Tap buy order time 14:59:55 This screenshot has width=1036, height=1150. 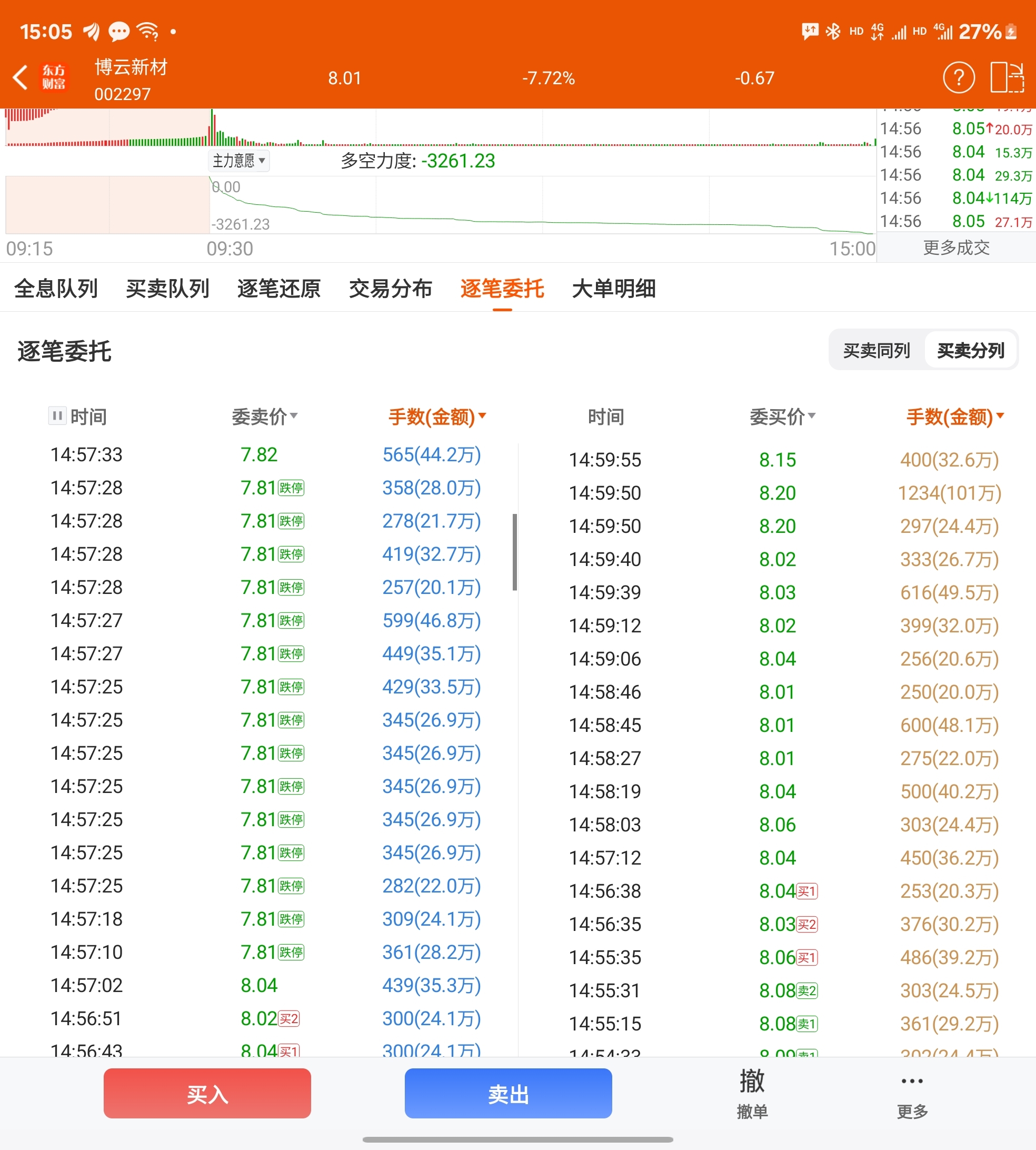(x=605, y=460)
